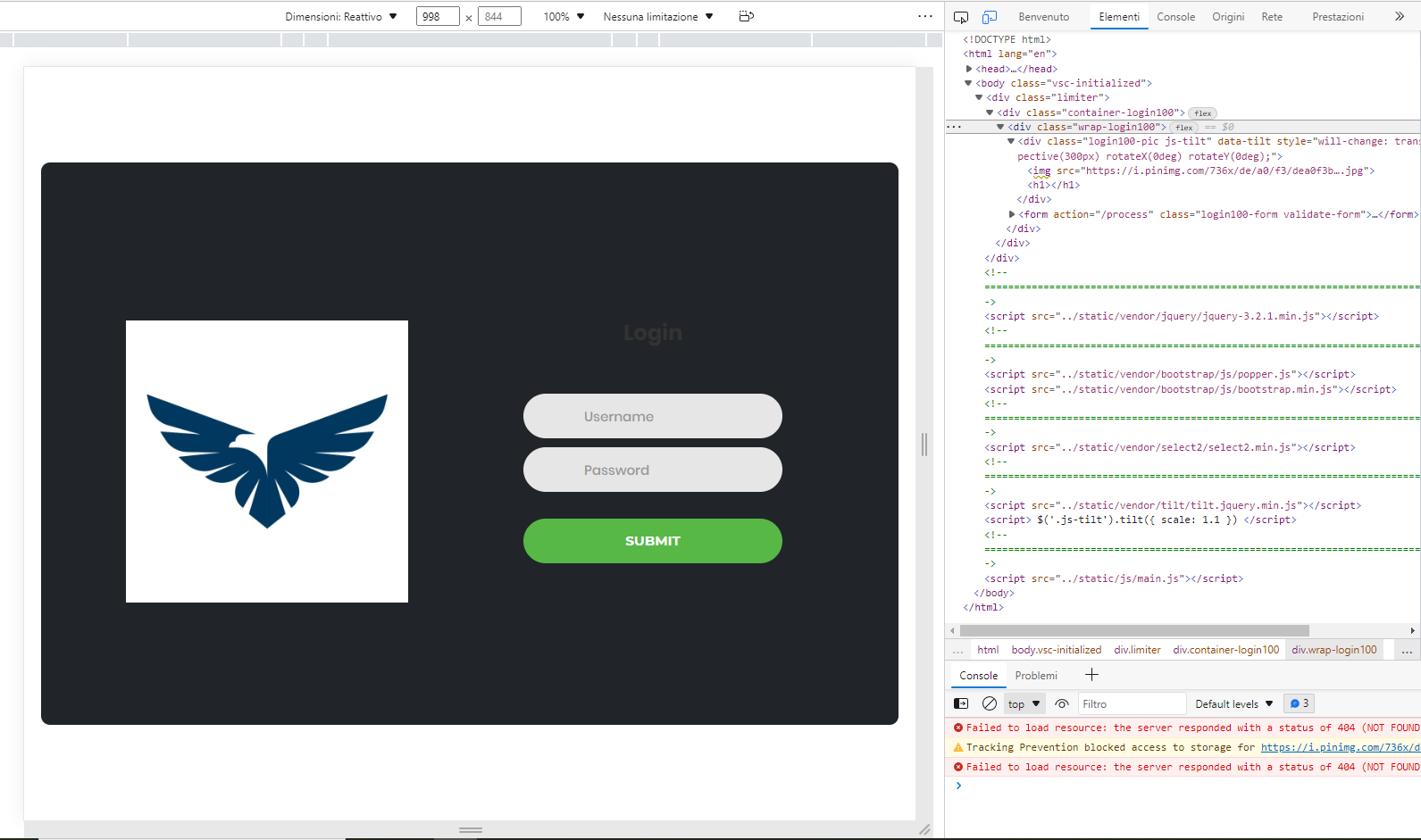The height and width of the screenshot is (840, 1421).
Task: Switch to the Rete tab
Action: (x=1272, y=17)
